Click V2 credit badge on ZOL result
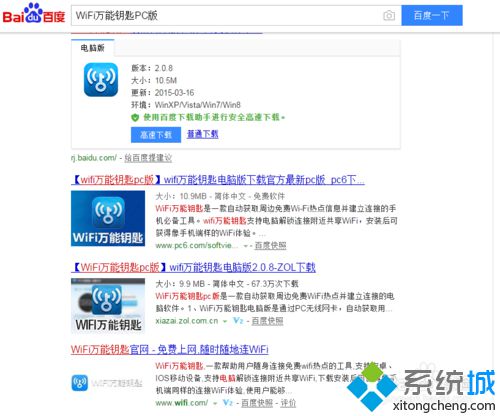The image size is (500, 416). [238, 321]
